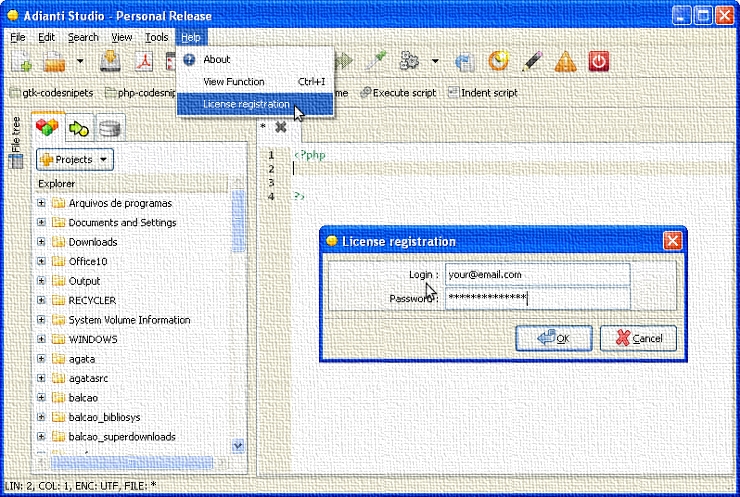Select the balcao_superdownloads folder
740x497 pixels.
(122, 437)
